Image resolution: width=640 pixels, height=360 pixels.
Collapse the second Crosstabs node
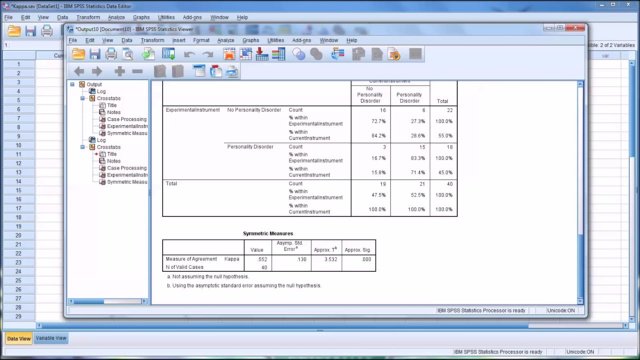coord(82,147)
